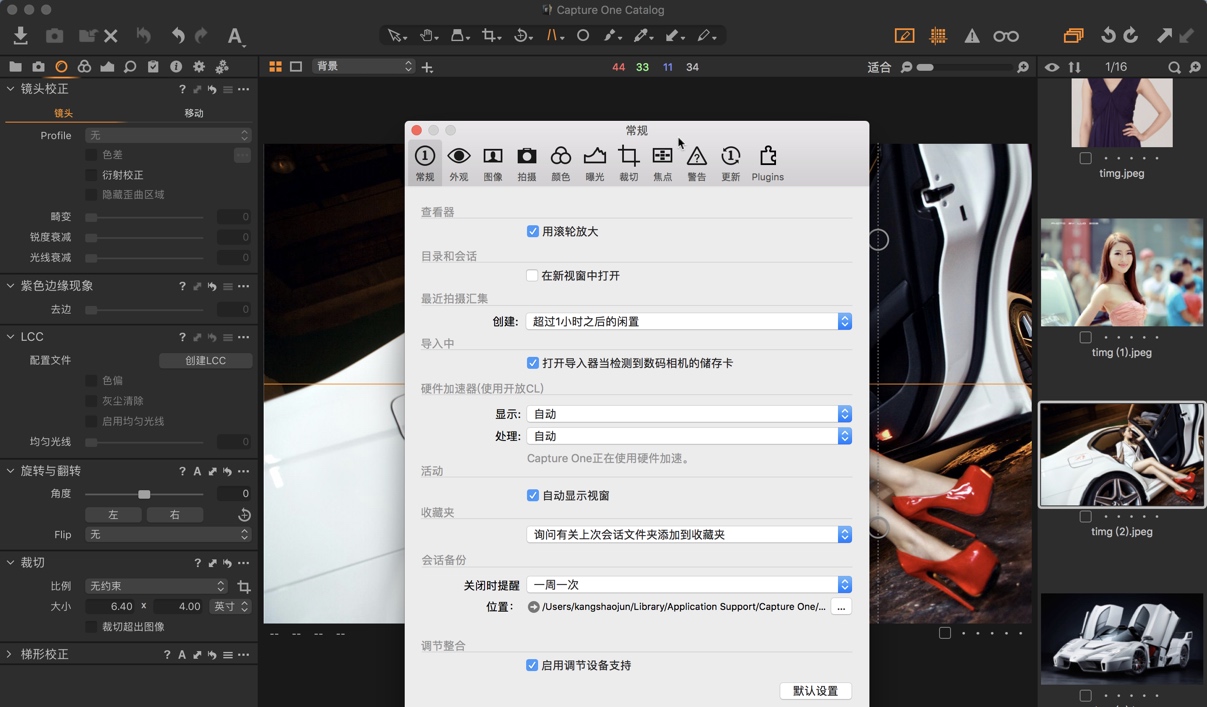Select the timg (2).jpeg thumbnail in the browser
1207x707 pixels.
tap(1121, 455)
